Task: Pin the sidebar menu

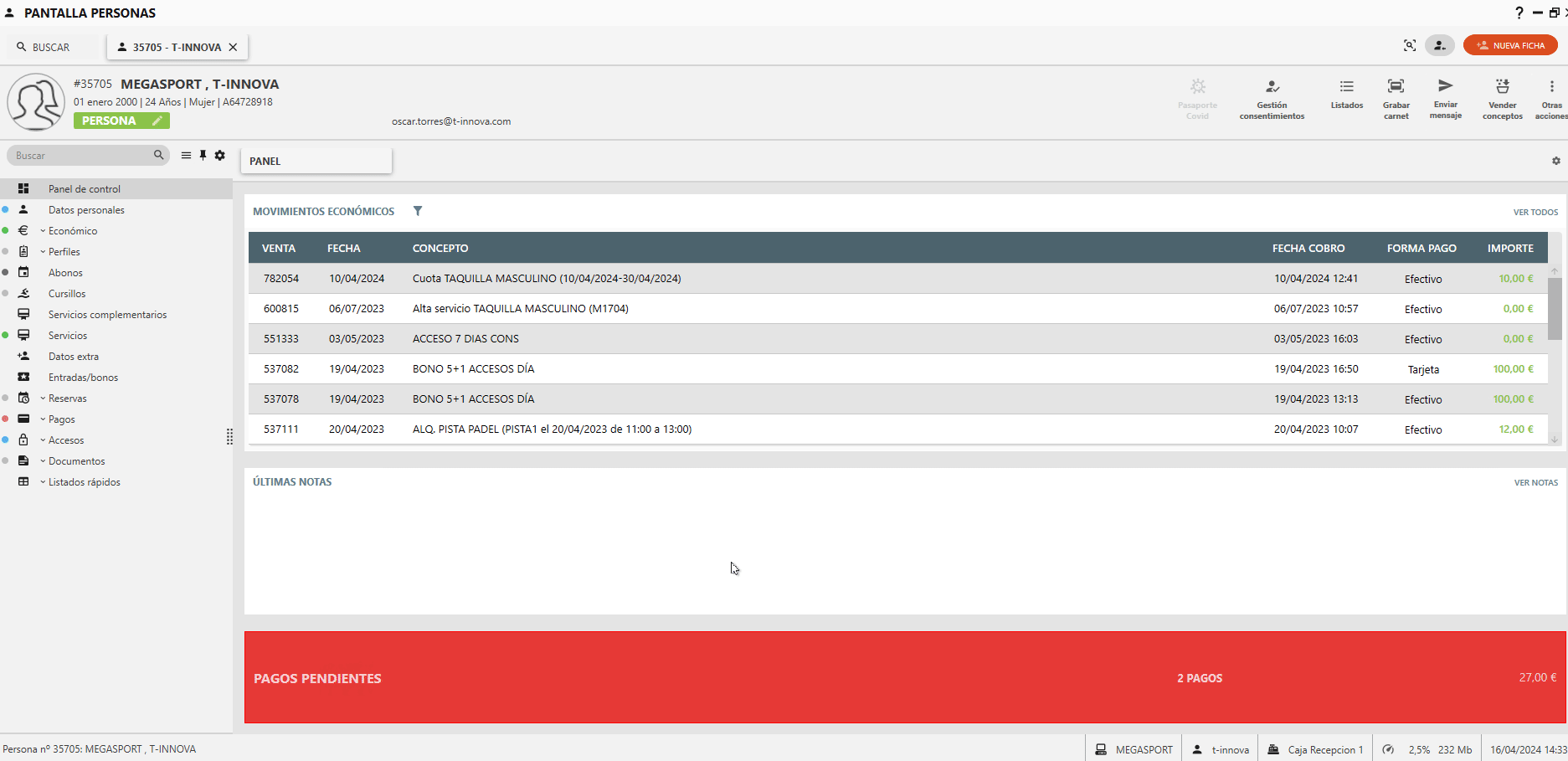Action: 203,155
